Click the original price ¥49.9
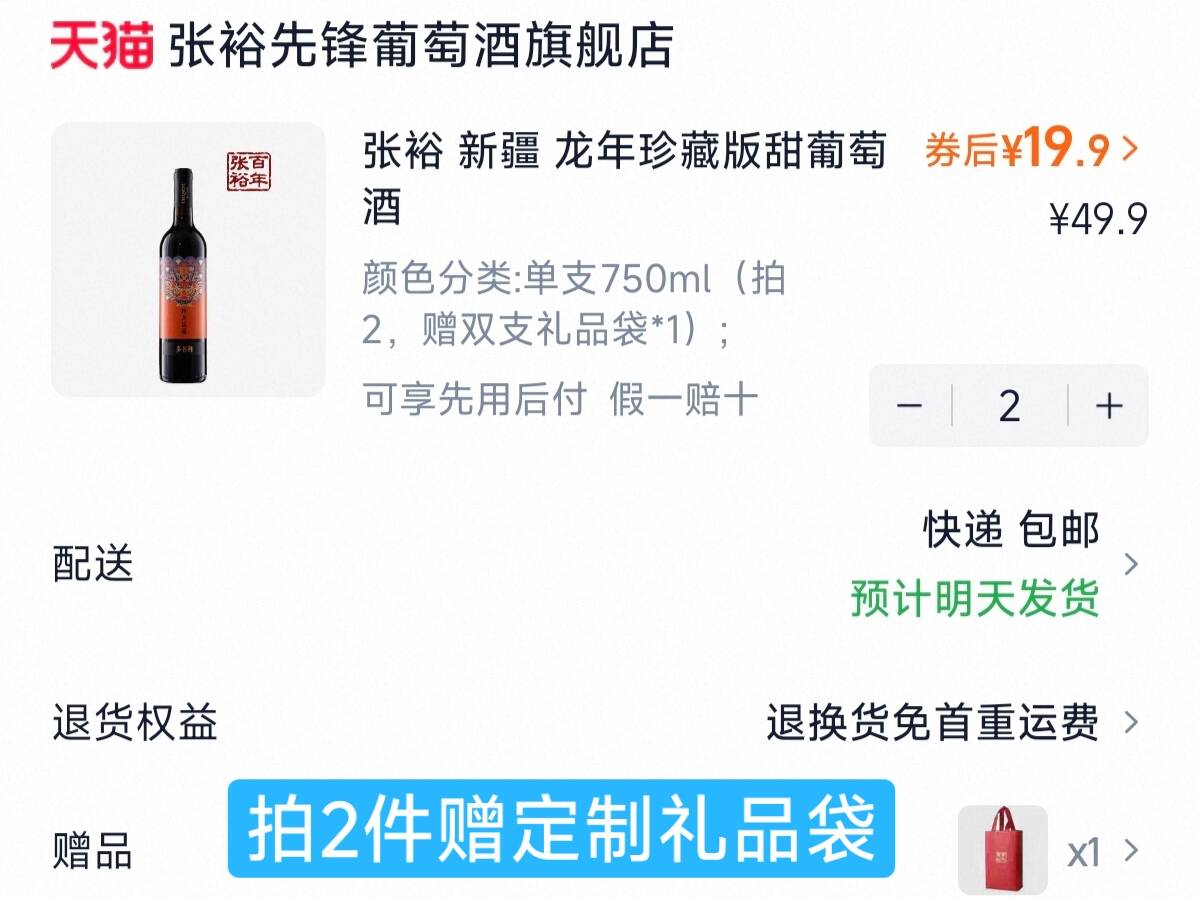 tap(1098, 218)
